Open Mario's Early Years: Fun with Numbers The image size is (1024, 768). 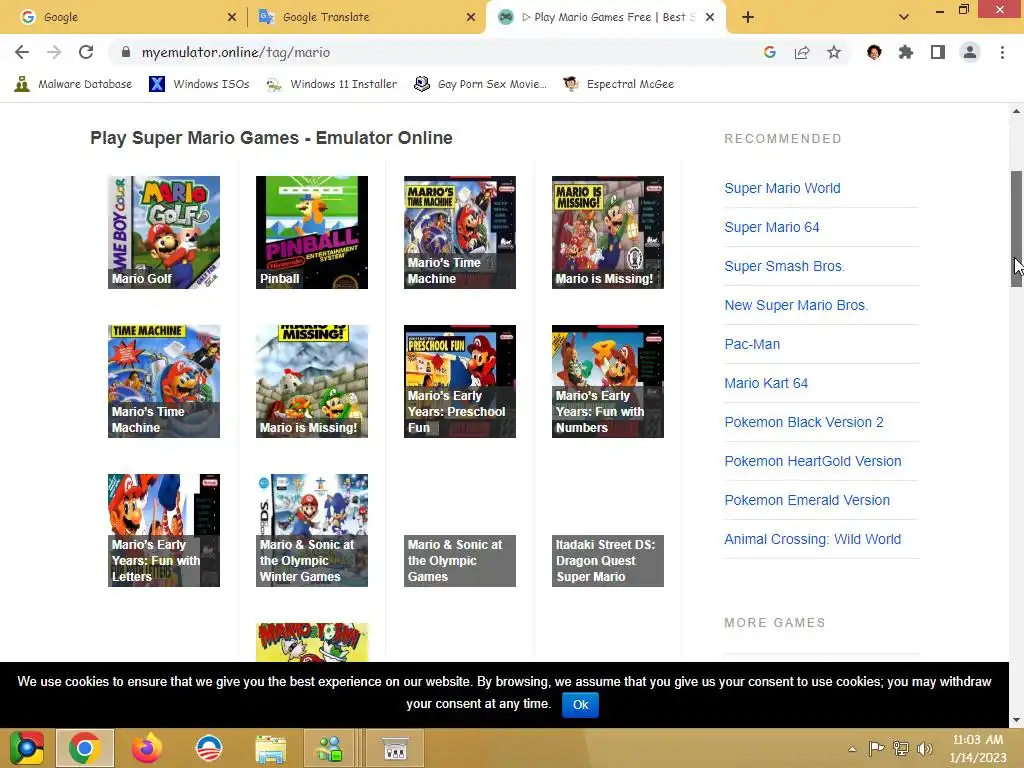(607, 381)
